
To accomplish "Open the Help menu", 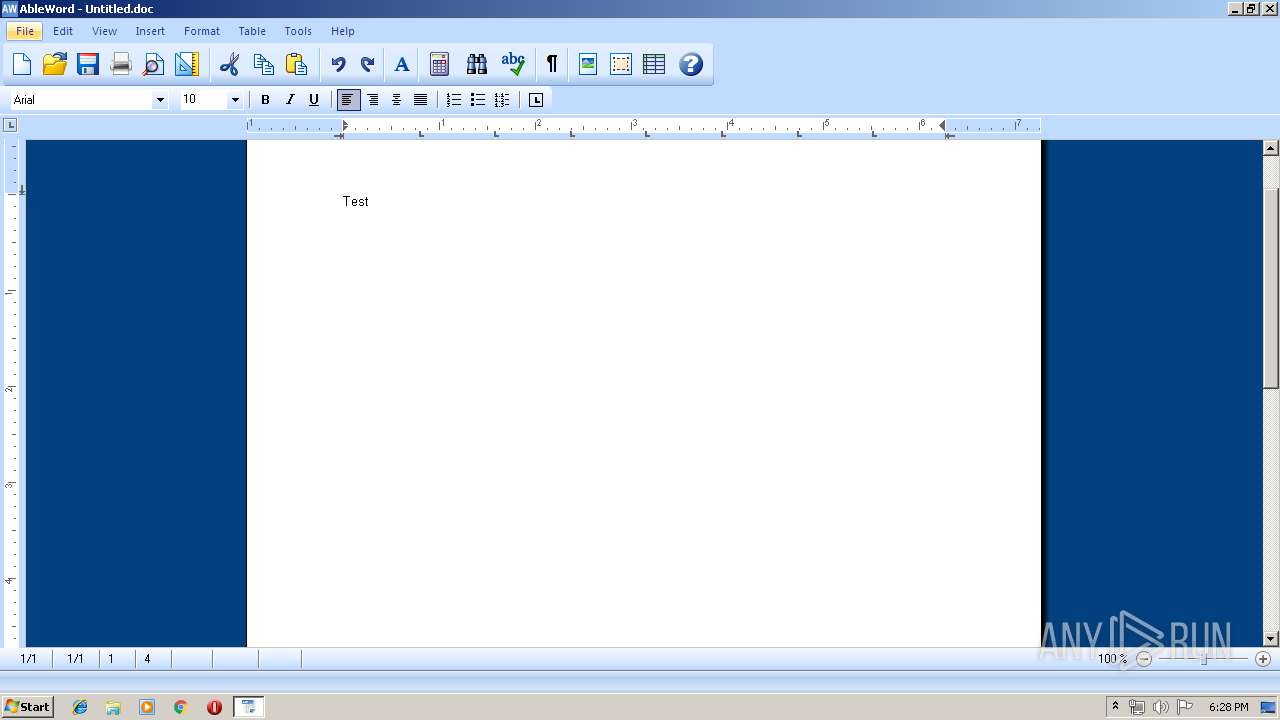I will [343, 31].
